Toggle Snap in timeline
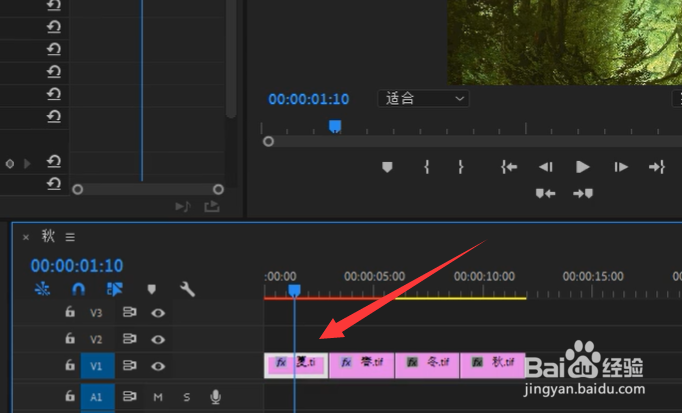The width and height of the screenshot is (682, 413). pyautogui.click(x=78, y=289)
